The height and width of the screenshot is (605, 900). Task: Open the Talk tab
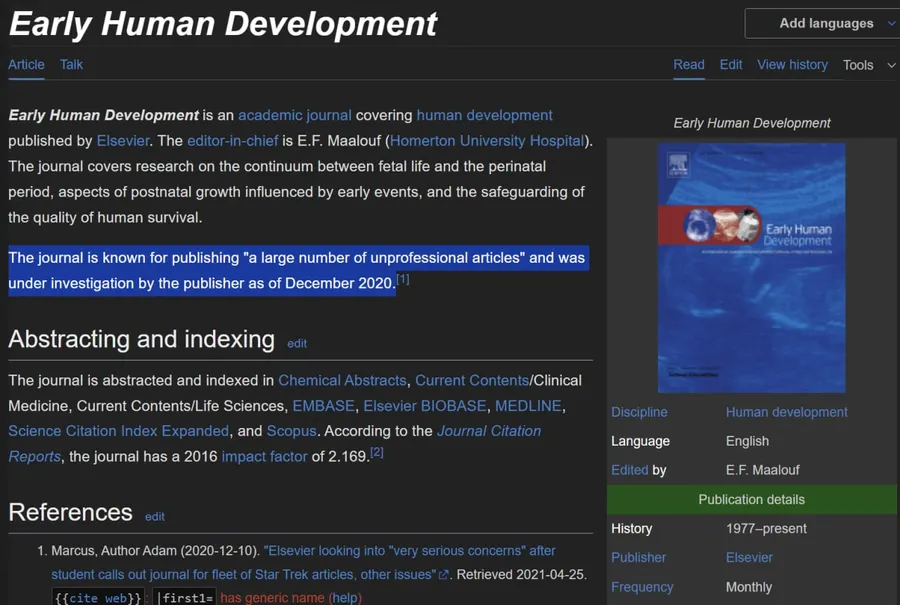72,65
